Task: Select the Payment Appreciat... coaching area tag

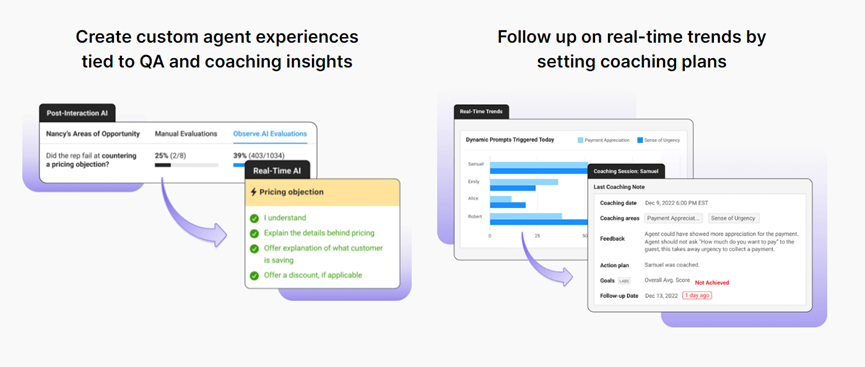Action: 674,218
